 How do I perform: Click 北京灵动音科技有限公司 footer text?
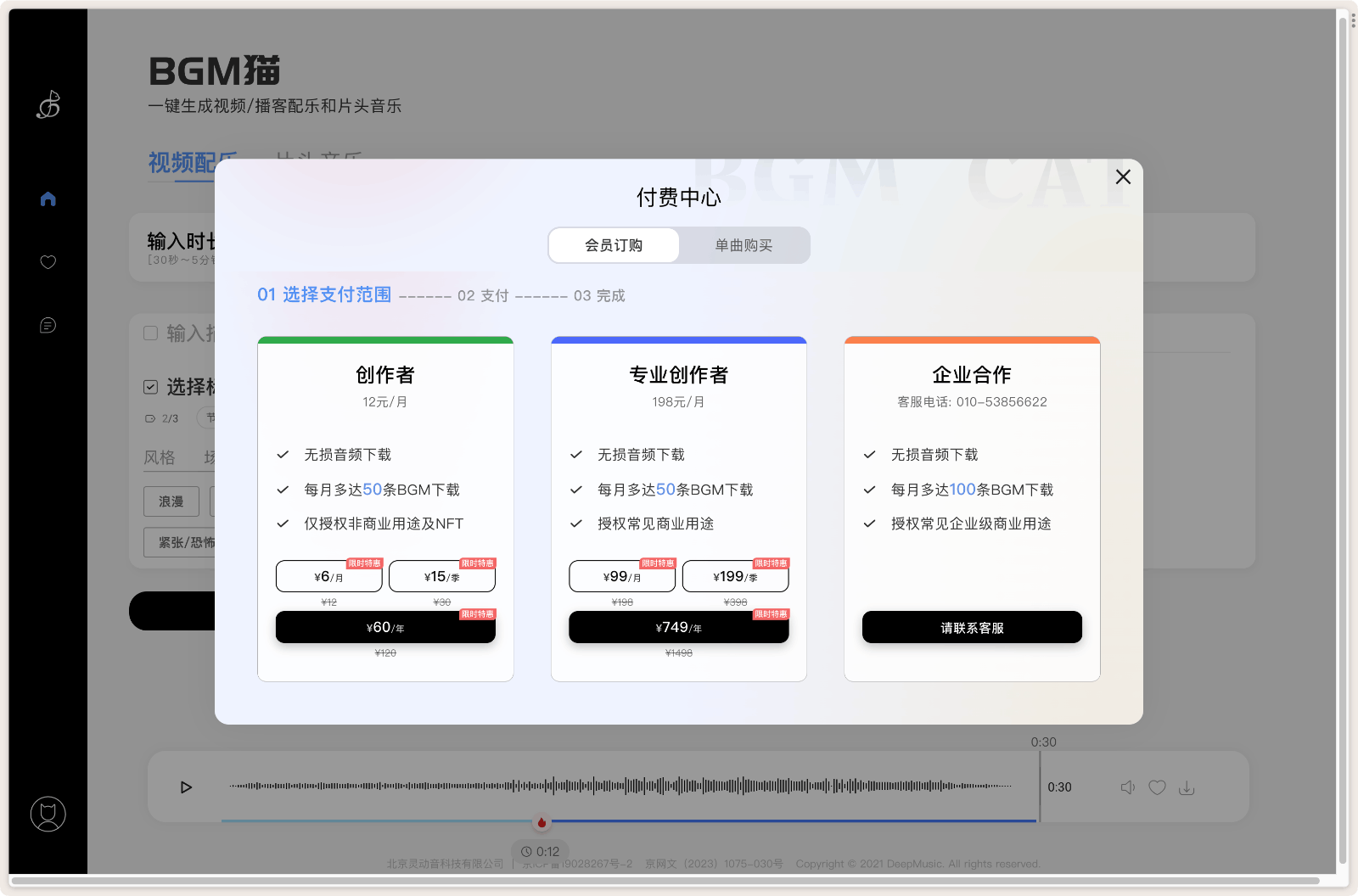(x=446, y=864)
